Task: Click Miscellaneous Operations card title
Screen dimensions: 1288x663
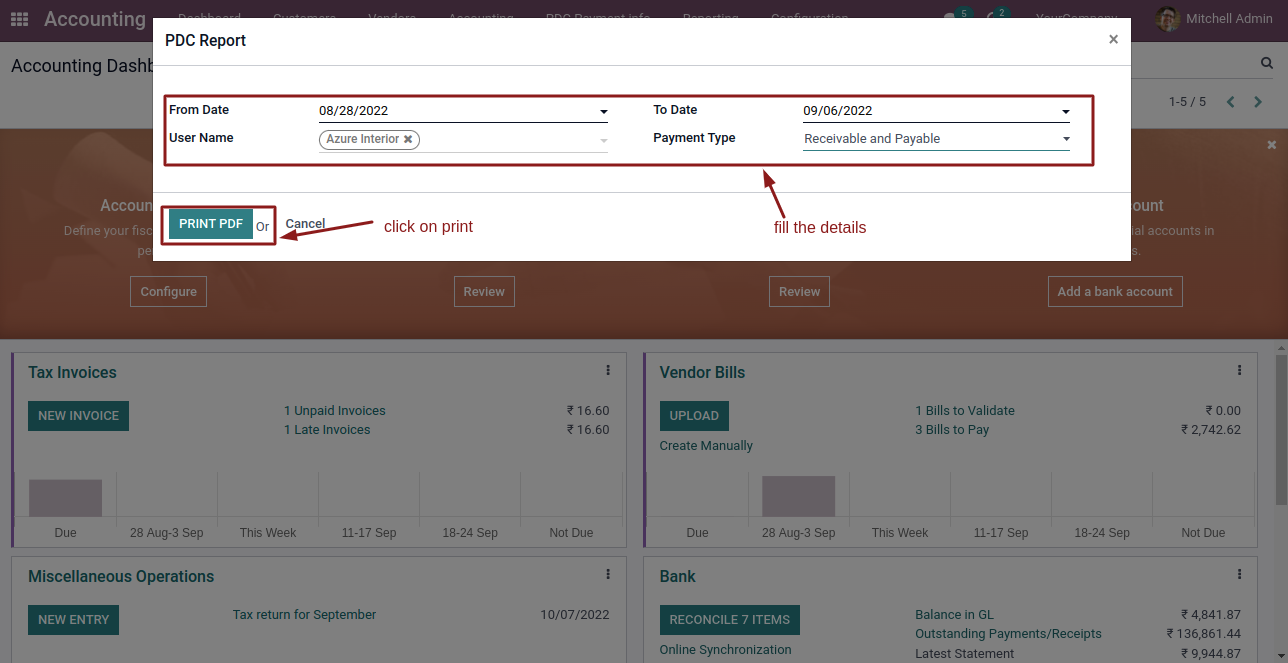Action: coord(121,576)
